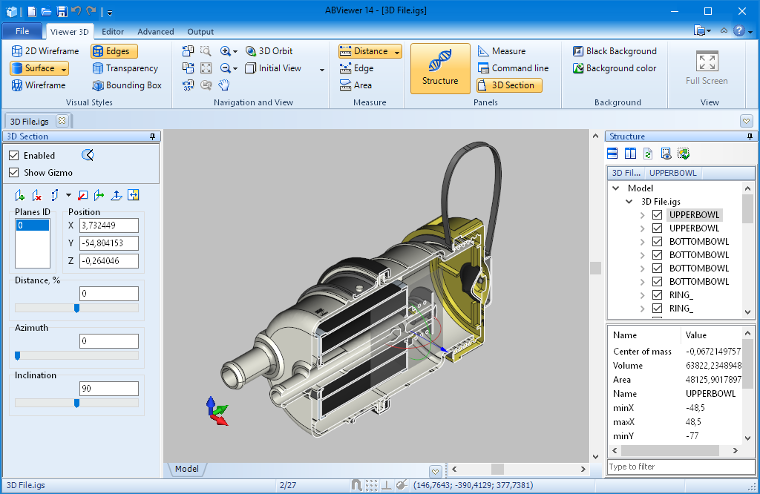Click the add section plane icon
The width and height of the screenshot is (760, 494).
20,195
